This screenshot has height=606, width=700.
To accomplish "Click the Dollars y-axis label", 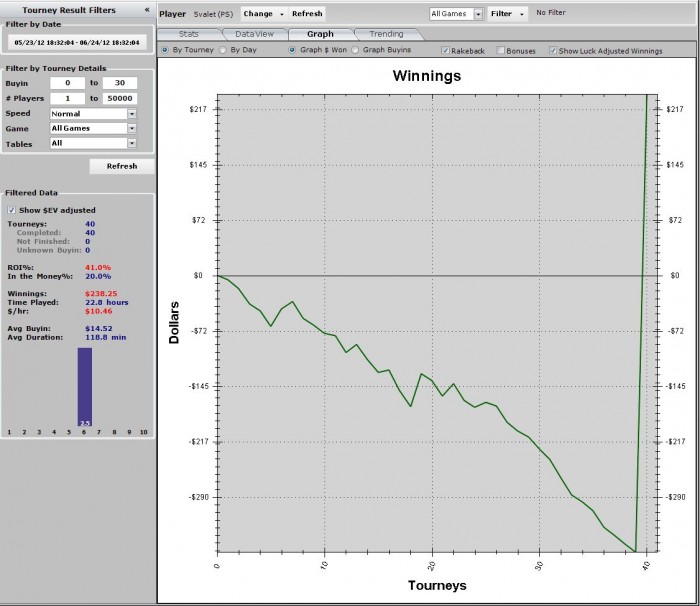I will tap(174, 322).
